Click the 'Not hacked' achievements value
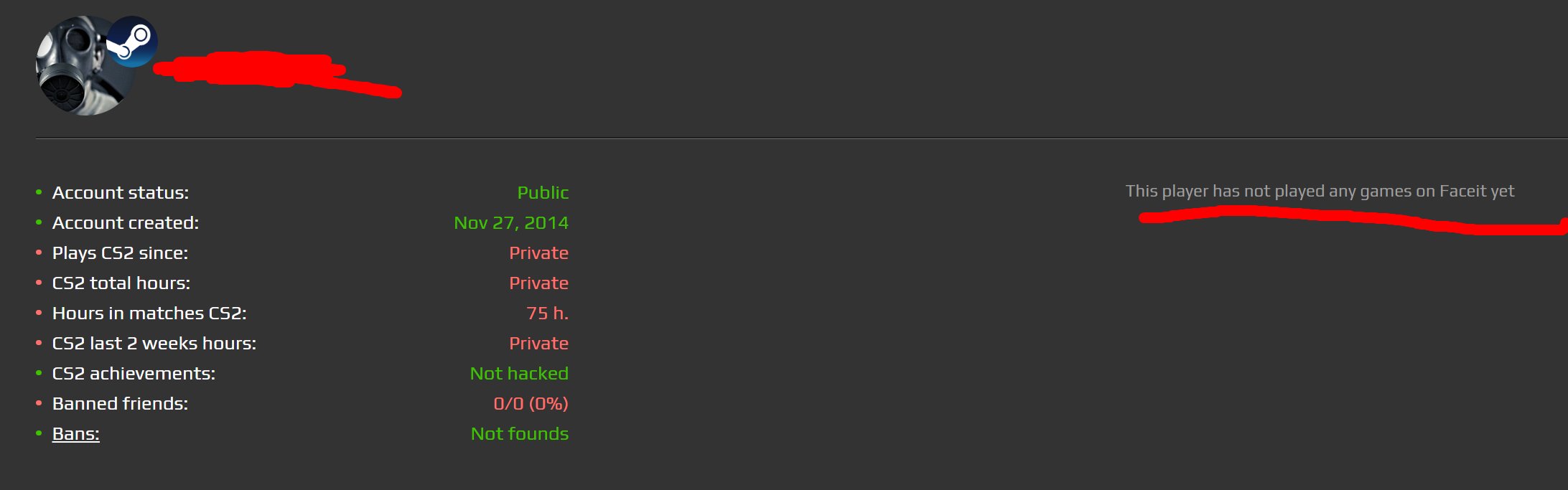The width and height of the screenshot is (1568, 490). tap(519, 374)
